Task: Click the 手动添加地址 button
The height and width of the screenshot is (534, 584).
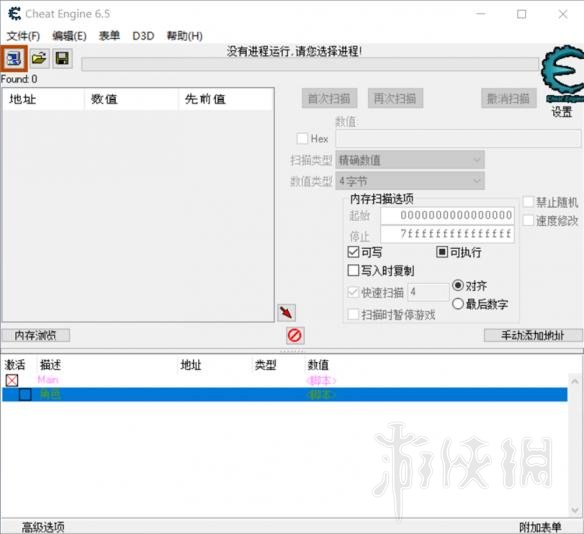Action: click(533, 336)
